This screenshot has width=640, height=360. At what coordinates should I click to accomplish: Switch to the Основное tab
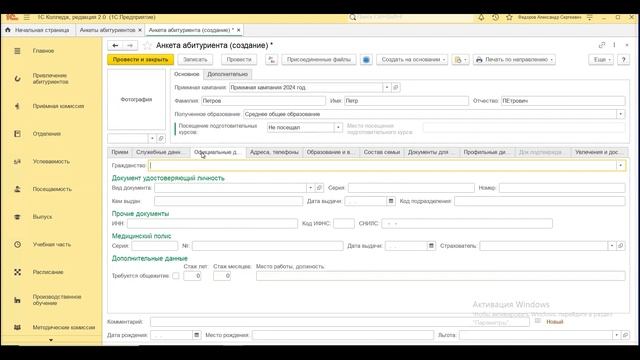coord(187,74)
